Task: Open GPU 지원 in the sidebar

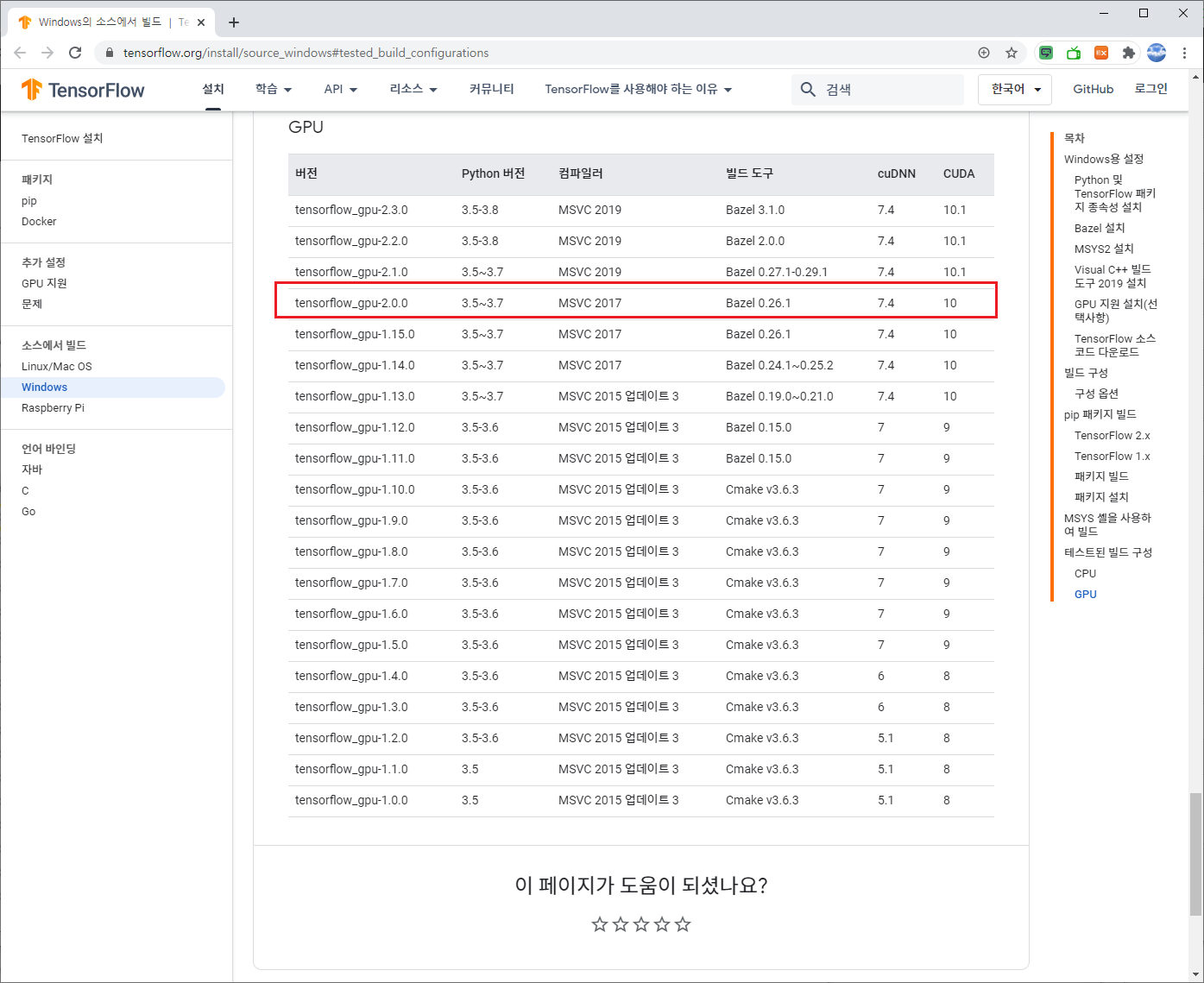Action: pos(44,283)
